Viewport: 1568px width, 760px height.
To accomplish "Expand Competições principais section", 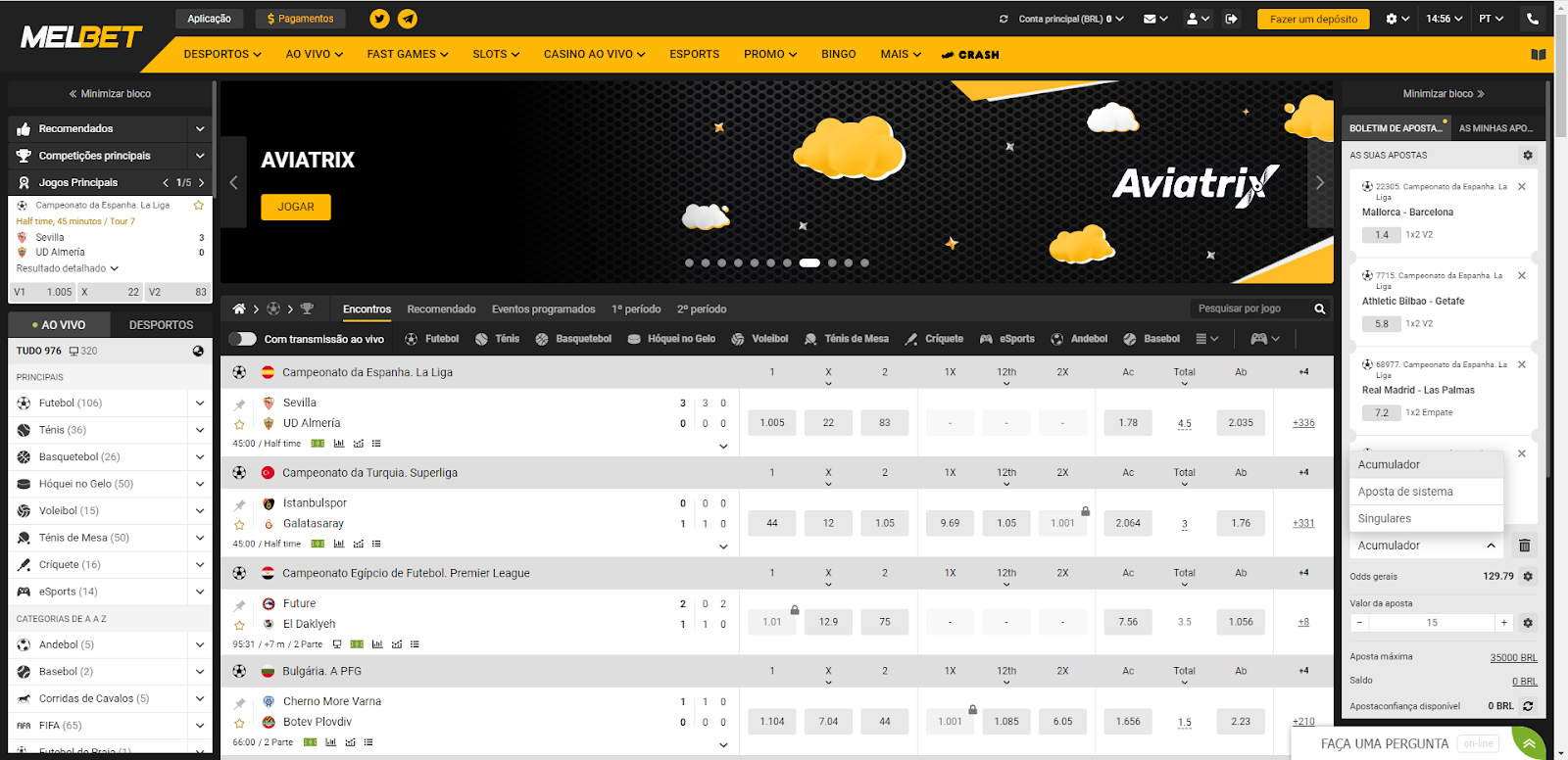I will point(200,156).
